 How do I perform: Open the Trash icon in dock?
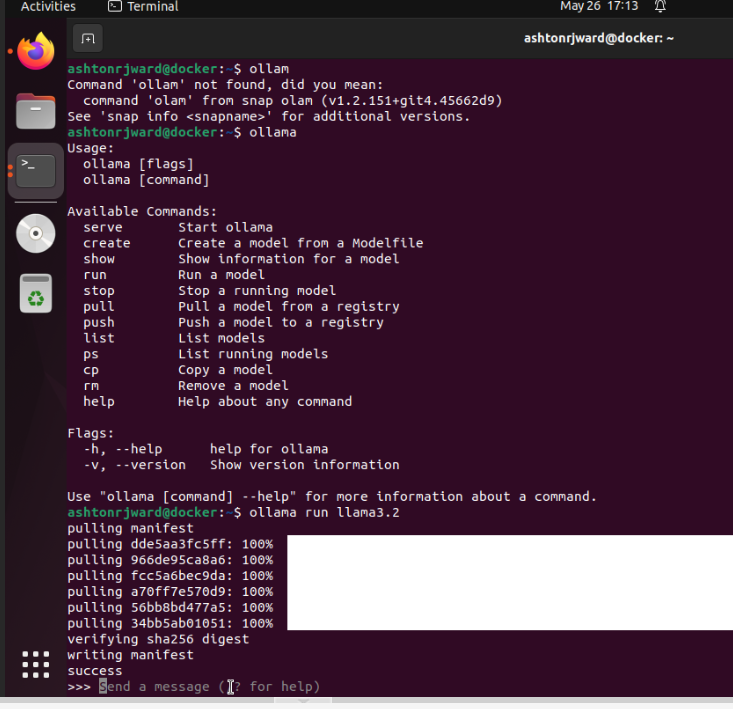(x=36, y=293)
